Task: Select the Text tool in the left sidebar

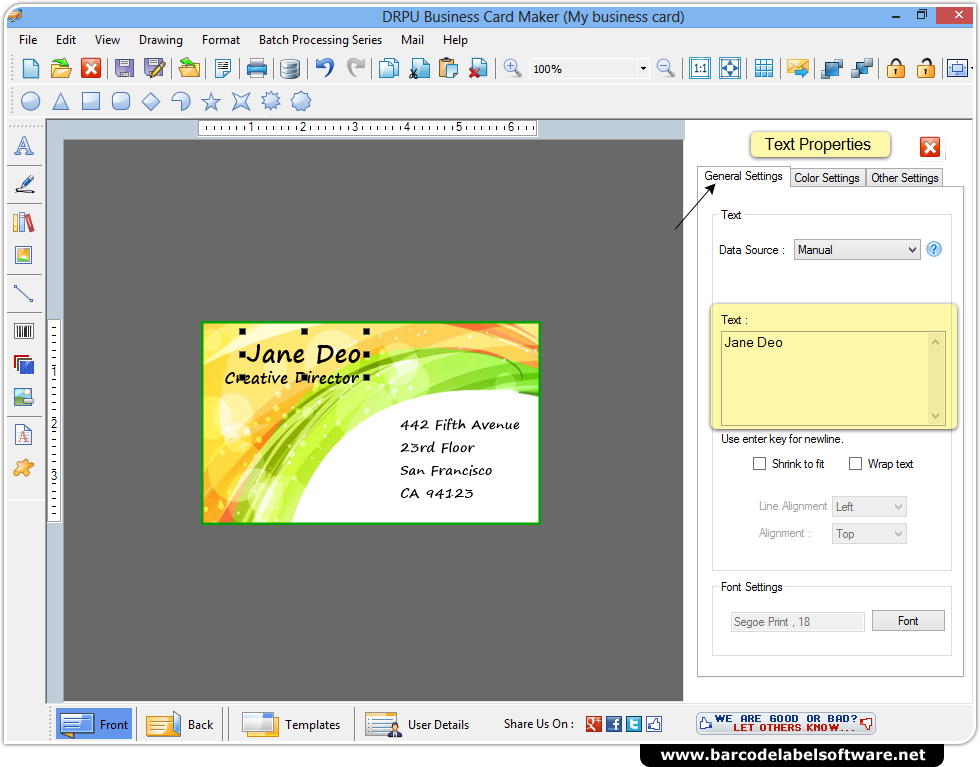Action: point(24,146)
